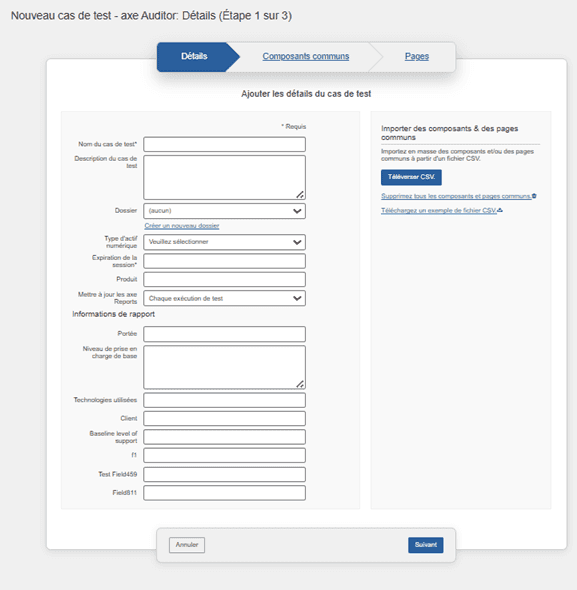Follow the Créer un nouveau dossier link
The height and width of the screenshot is (590, 577).
tap(182, 226)
